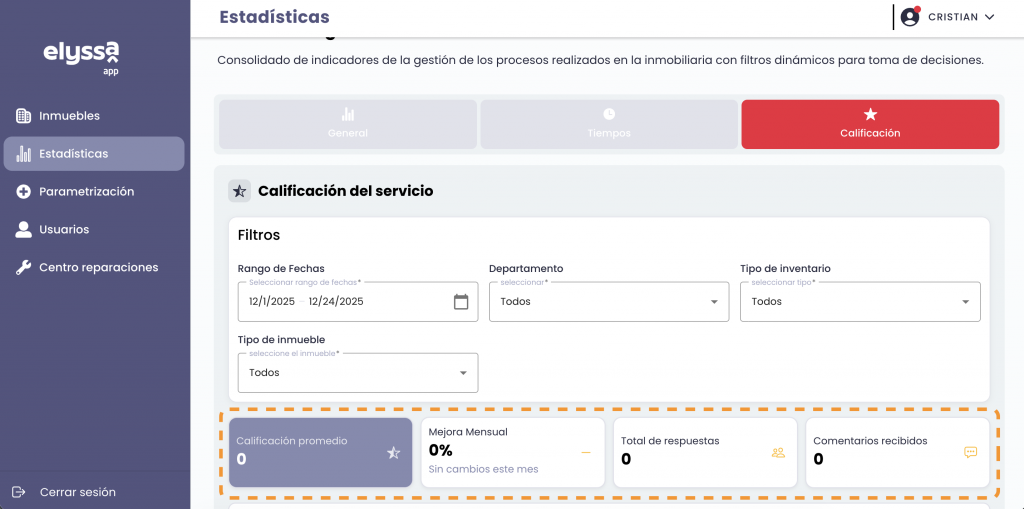Click Cerrar sesión to log out
Image resolution: width=1024 pixels, height=509 pixels.
point(77,492)
